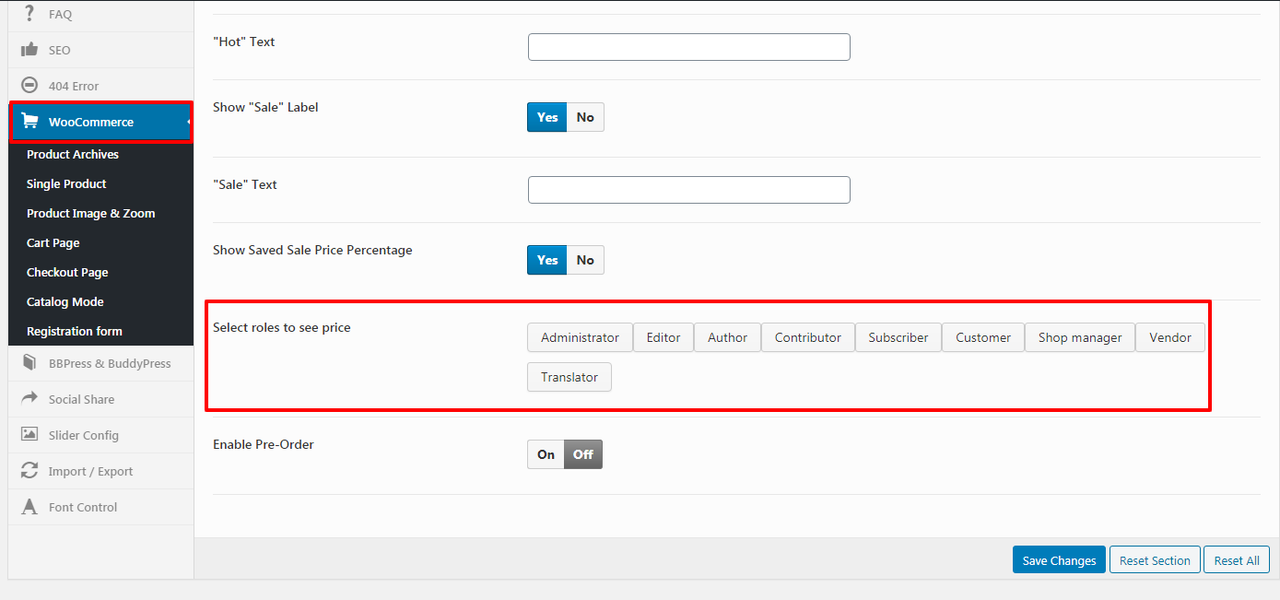This screenshot has width=1280, height=600.
Task: Click the Font Control letter icon
Action: [29, 507]
